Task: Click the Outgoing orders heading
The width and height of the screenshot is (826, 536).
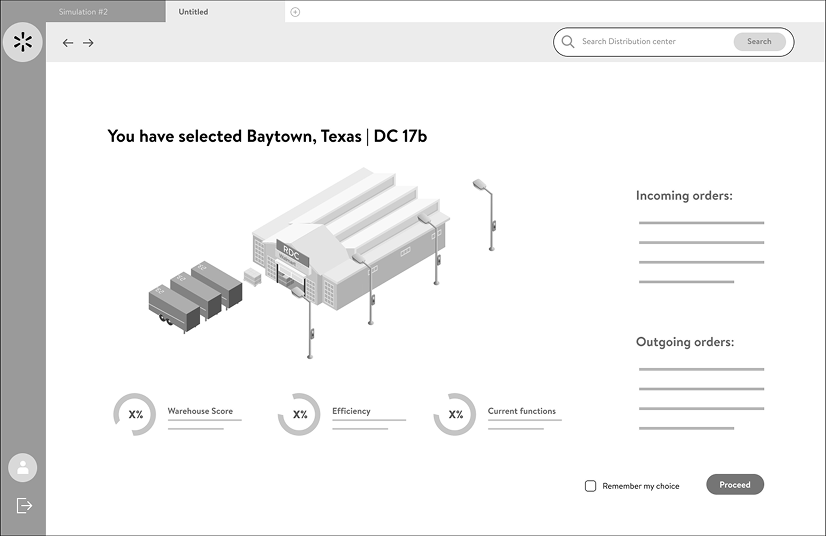Action: tap(685, 342)
